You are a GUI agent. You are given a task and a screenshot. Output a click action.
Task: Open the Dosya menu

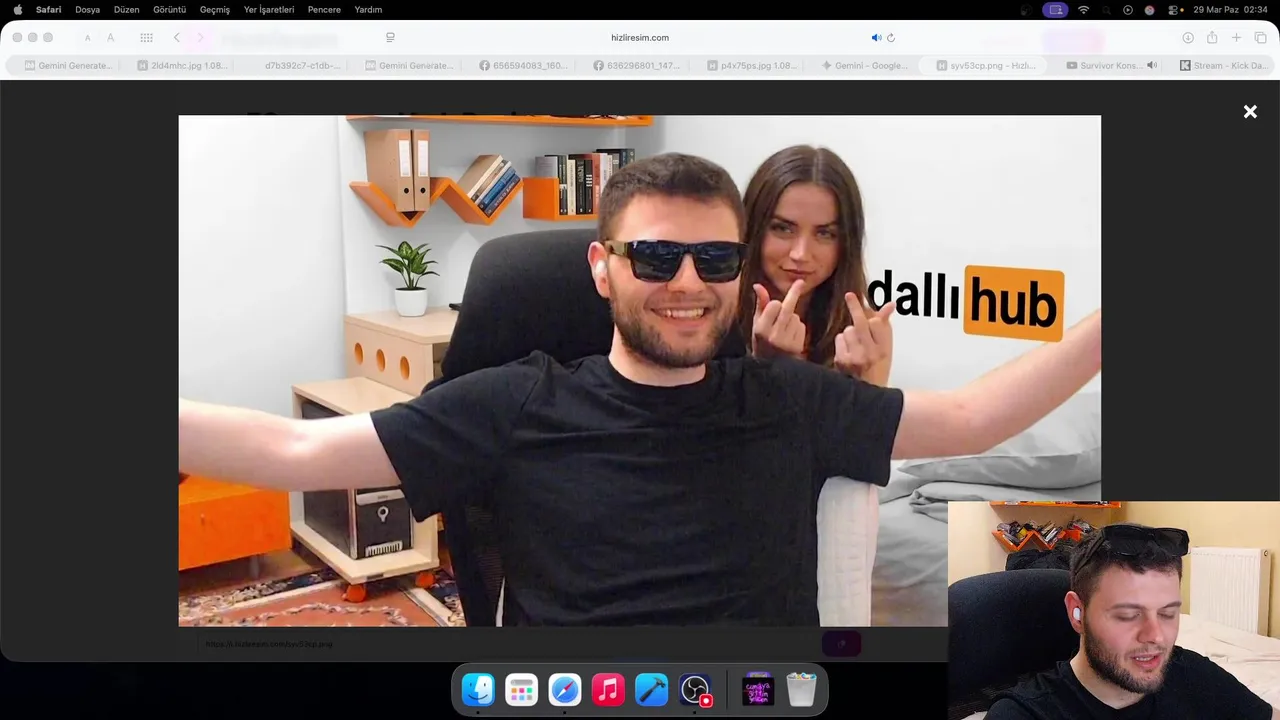87,10
